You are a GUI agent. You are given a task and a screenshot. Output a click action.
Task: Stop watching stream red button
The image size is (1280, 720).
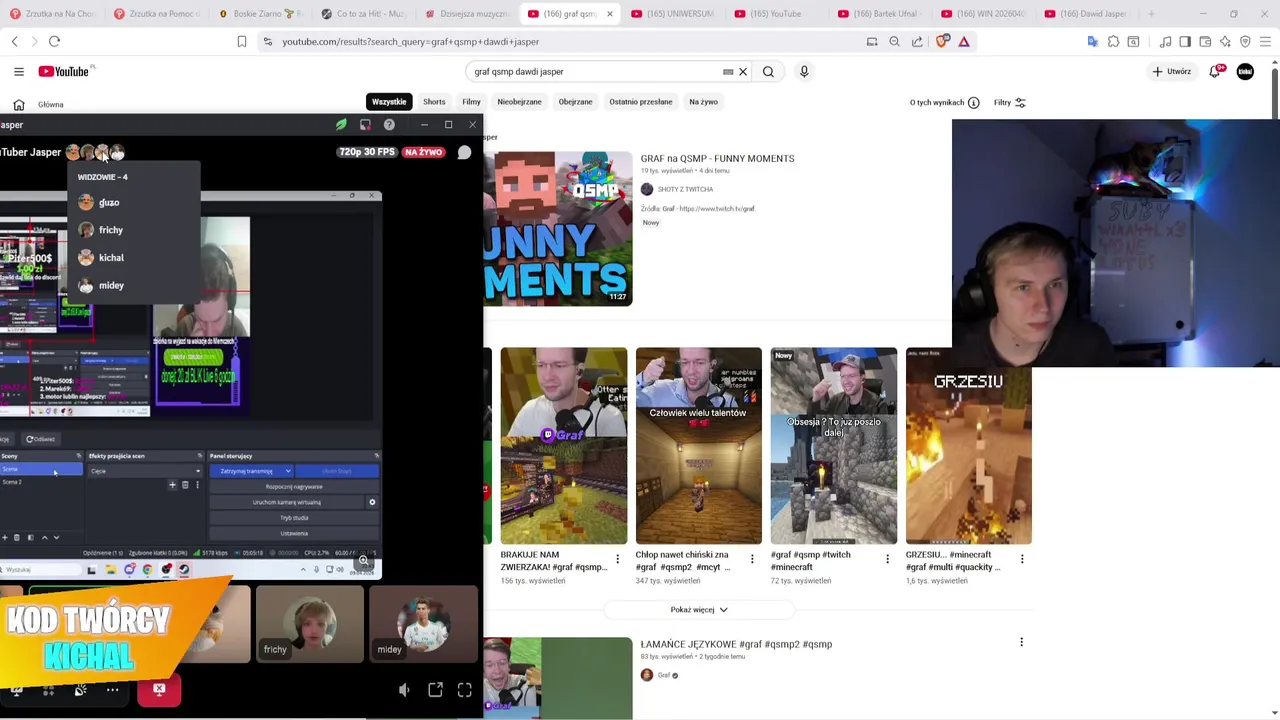coord(159,690)
